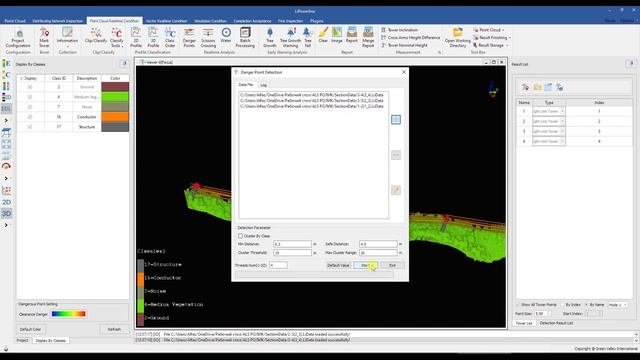Switch to the 2D view in left sidebar

(x=7, y=202)
